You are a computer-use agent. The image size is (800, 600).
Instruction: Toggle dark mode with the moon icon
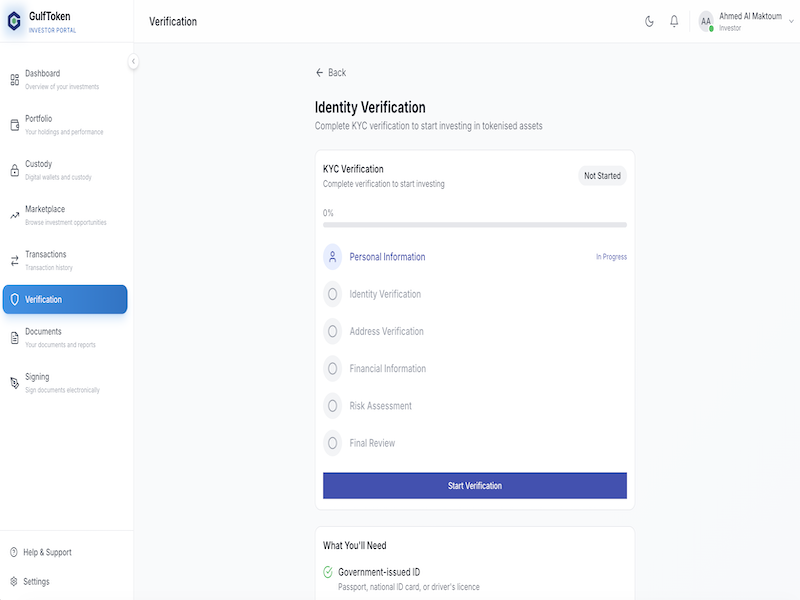(650, 21)
